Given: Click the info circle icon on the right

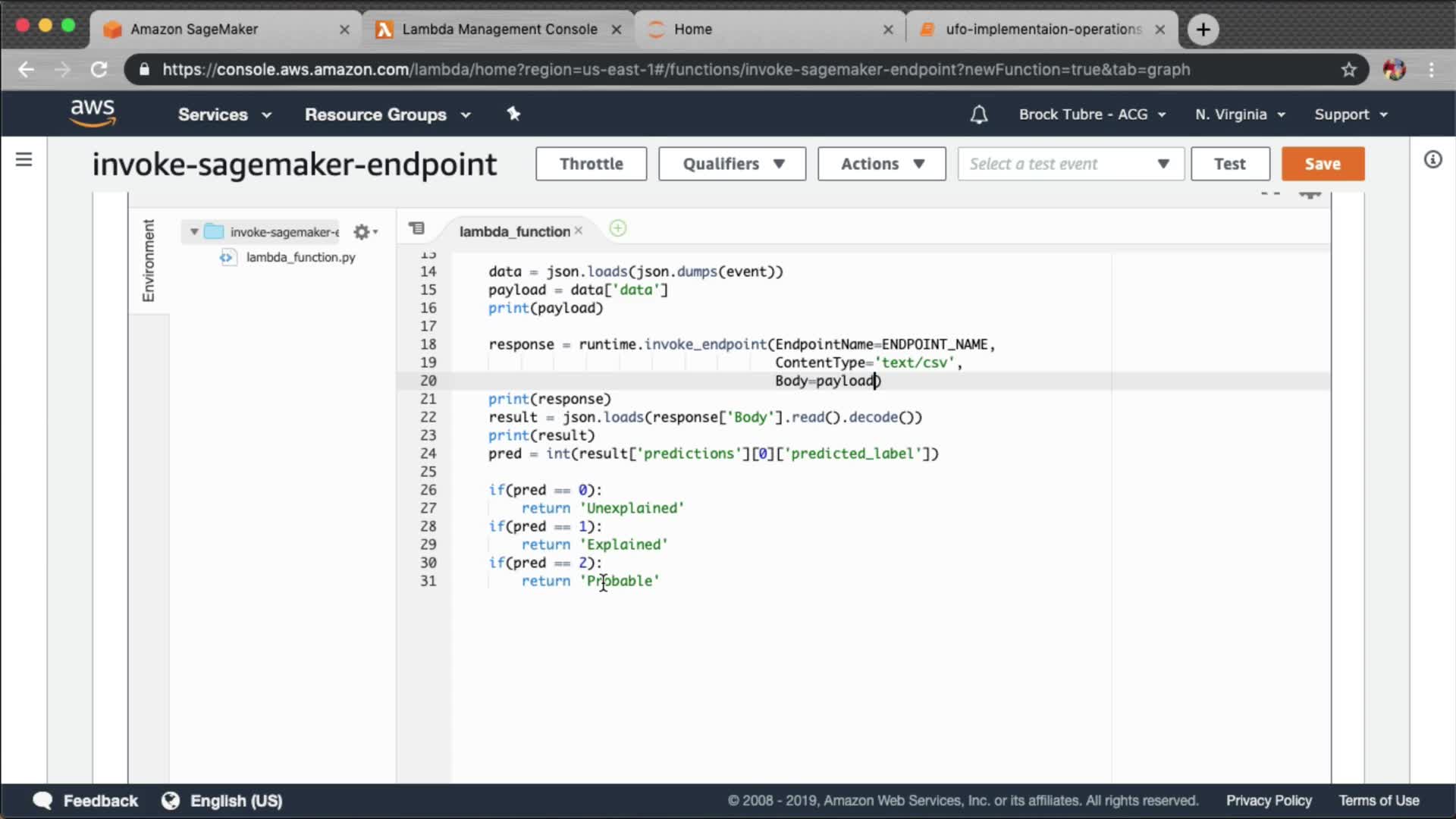Looking at the screenshot, I should click(x=1432, y=159).
